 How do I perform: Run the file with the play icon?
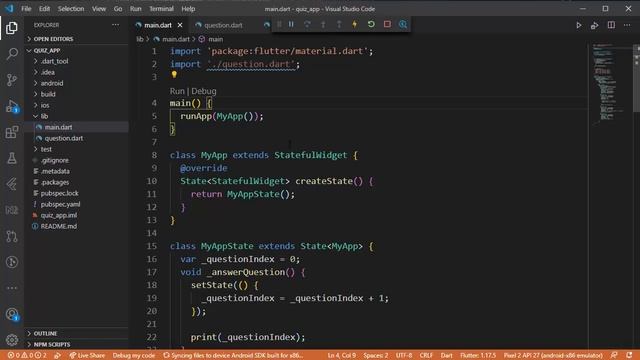click(x=579, y=25)
